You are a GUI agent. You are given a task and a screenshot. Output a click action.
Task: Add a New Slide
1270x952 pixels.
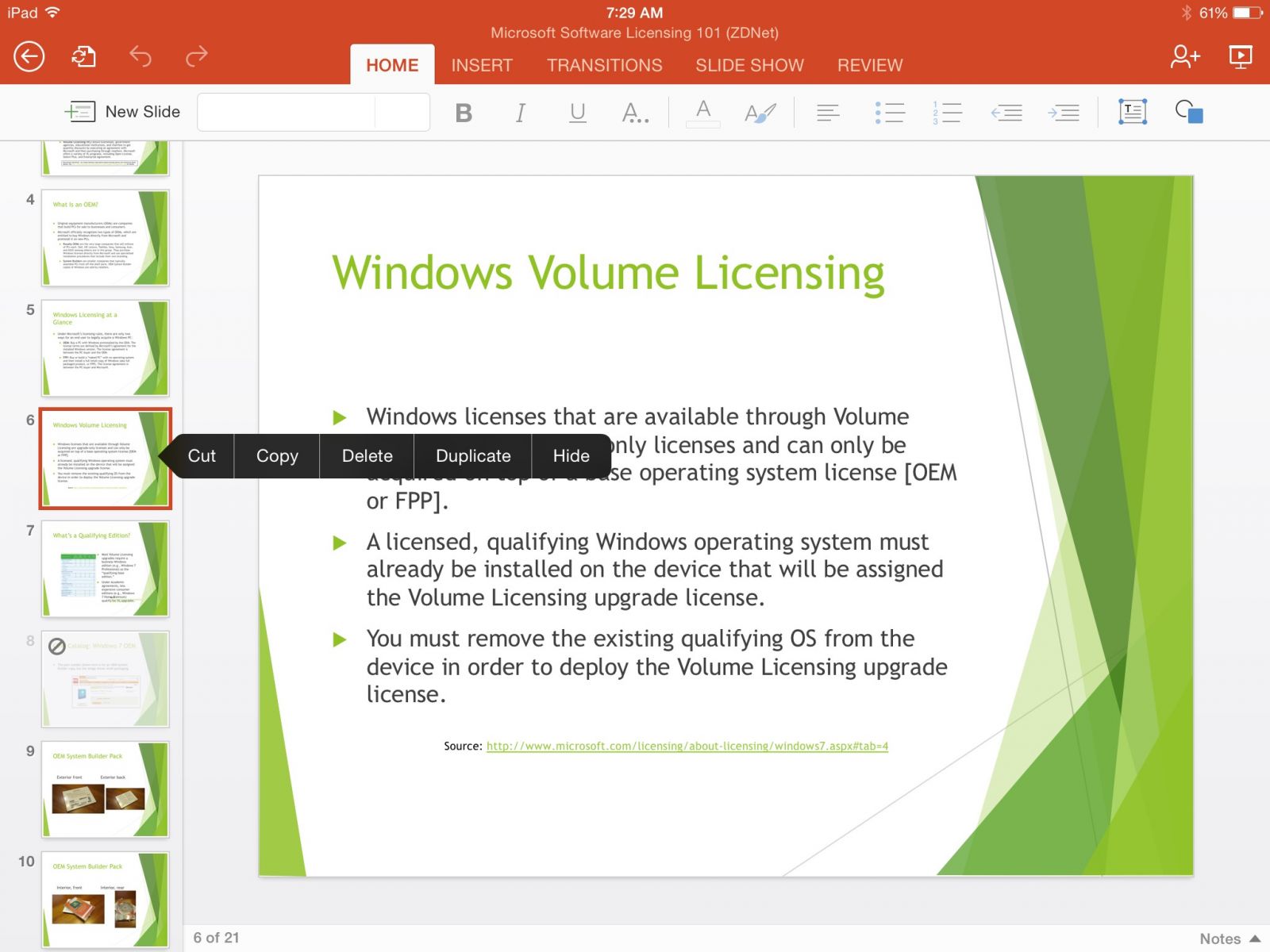[121, 112]
